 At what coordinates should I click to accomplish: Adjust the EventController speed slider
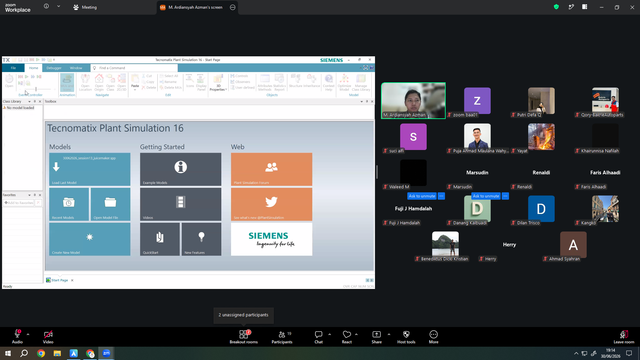(x=36, y=89)
